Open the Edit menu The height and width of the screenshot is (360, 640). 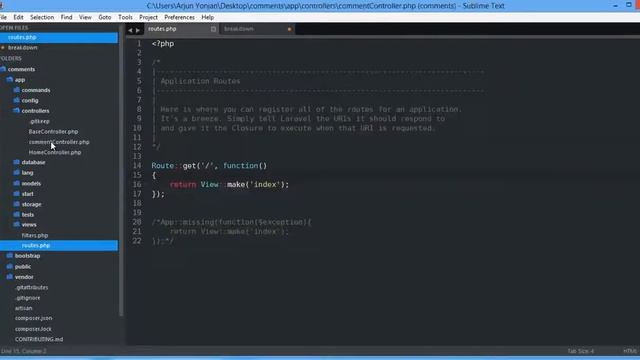click(18, 17)
